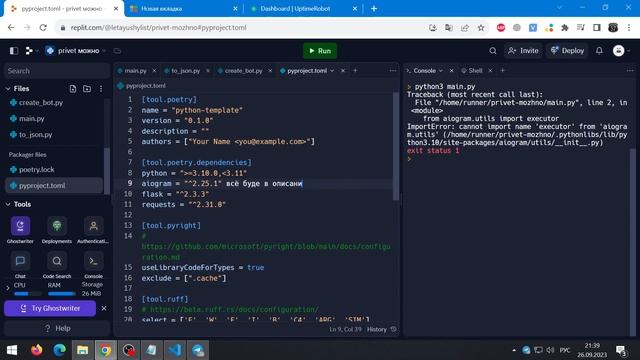Open Help at sidebar bottom
The height and width of the screenshot is (360, 640).
[57, 328]
